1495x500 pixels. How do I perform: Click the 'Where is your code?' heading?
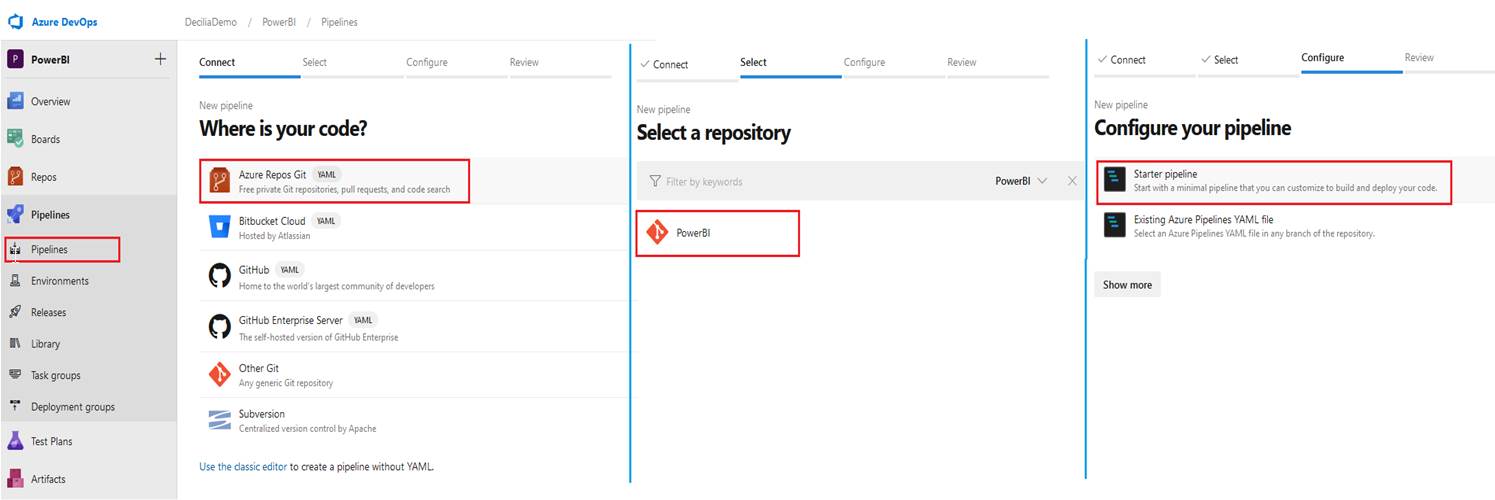[x=283, y=128]
